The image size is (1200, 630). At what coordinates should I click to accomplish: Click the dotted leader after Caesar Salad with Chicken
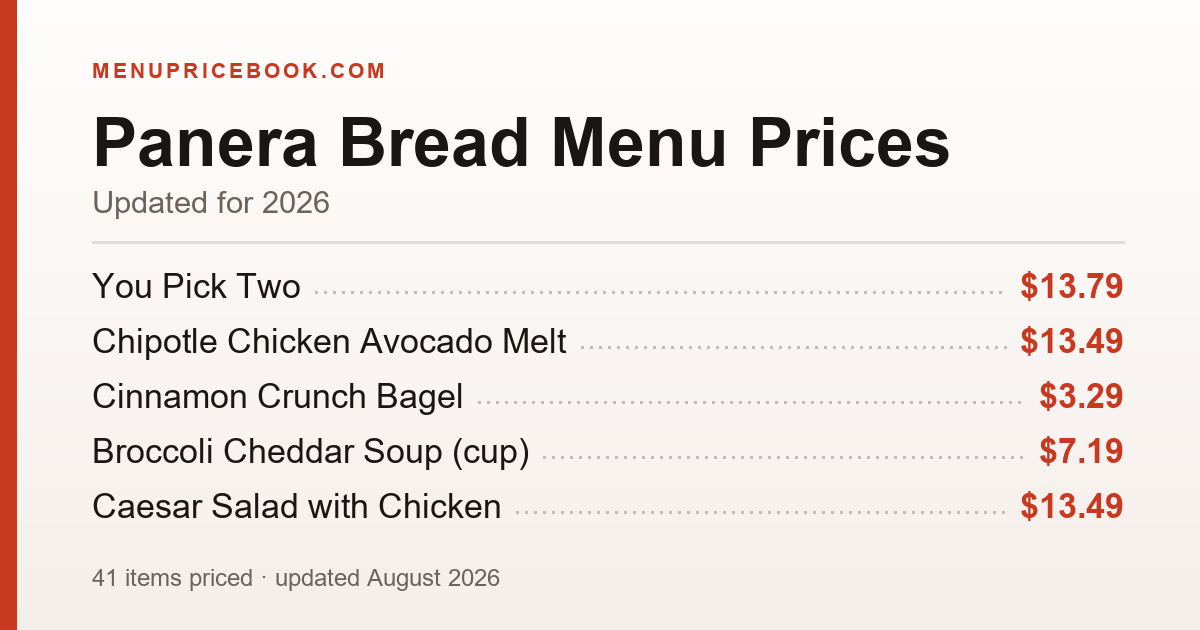[761, 514]
